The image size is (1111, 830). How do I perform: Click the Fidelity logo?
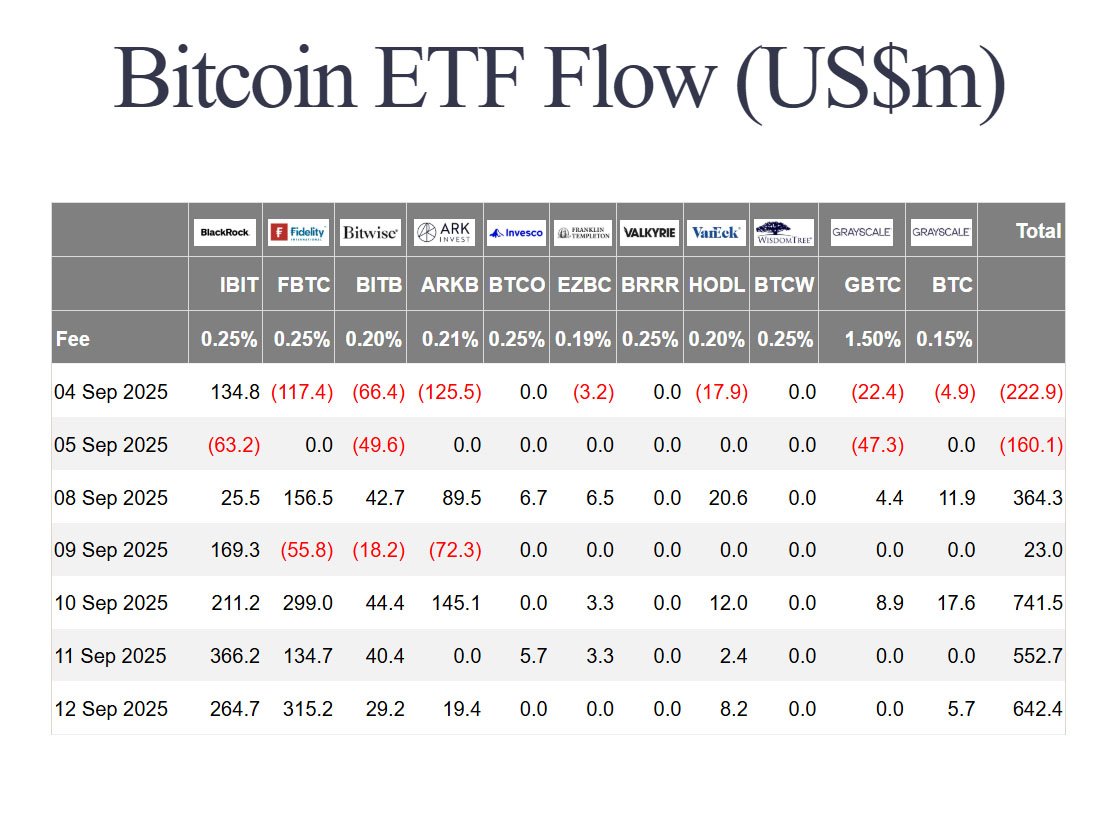[x=298, y=232]
